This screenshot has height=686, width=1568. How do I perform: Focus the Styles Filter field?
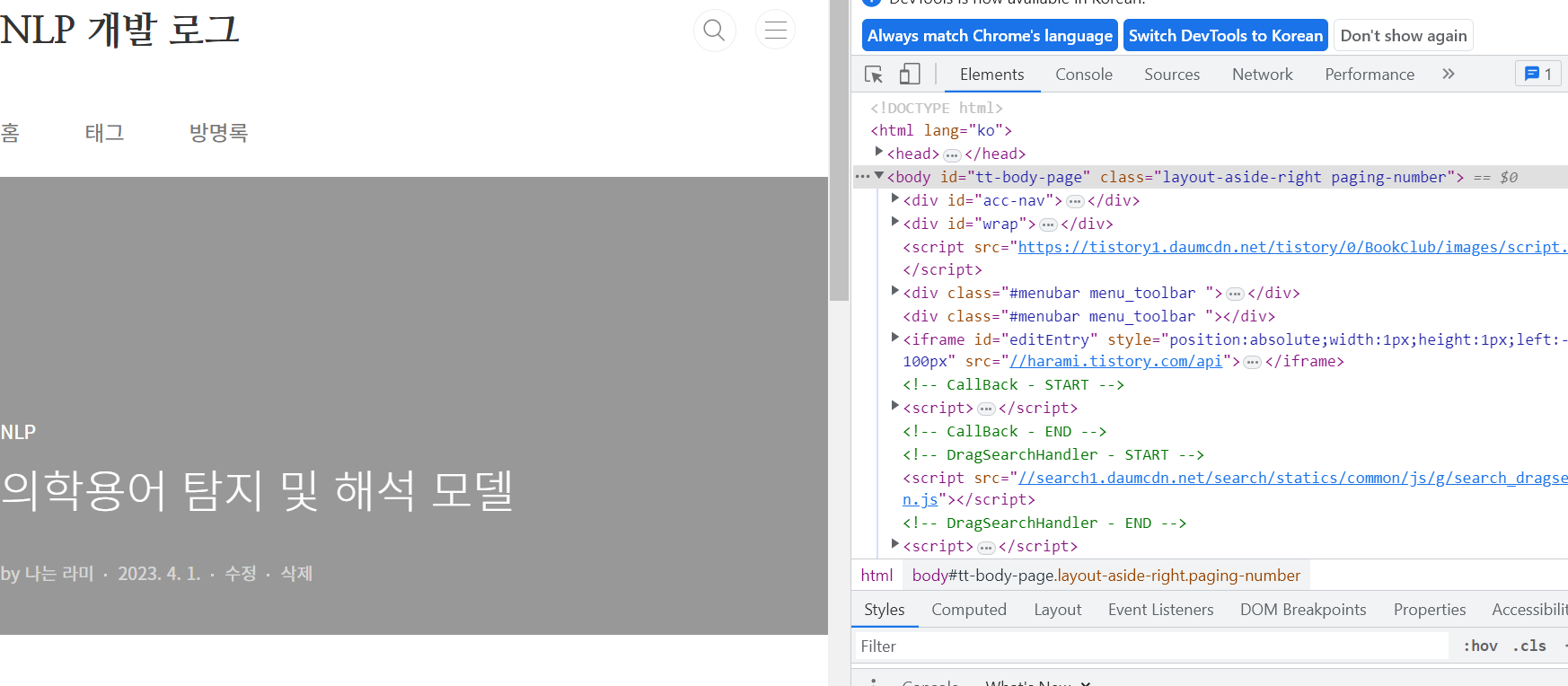[x=1151, y=646]
